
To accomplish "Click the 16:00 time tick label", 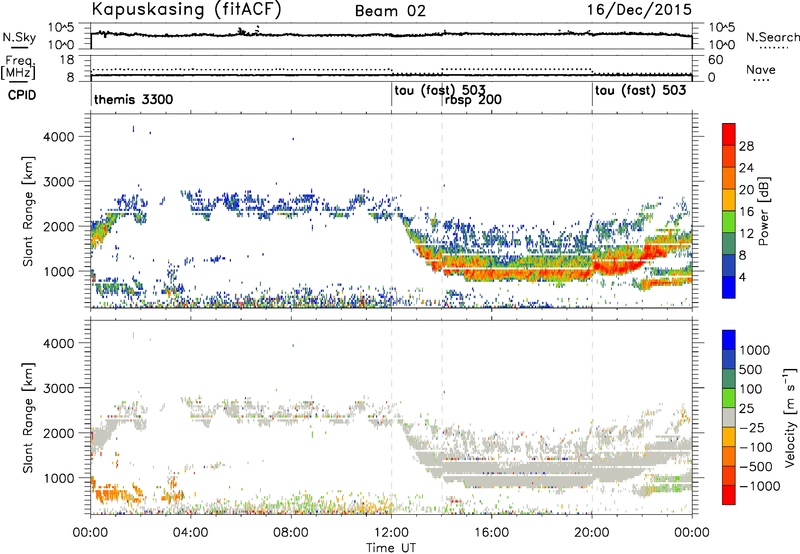I will click(491, 533).
